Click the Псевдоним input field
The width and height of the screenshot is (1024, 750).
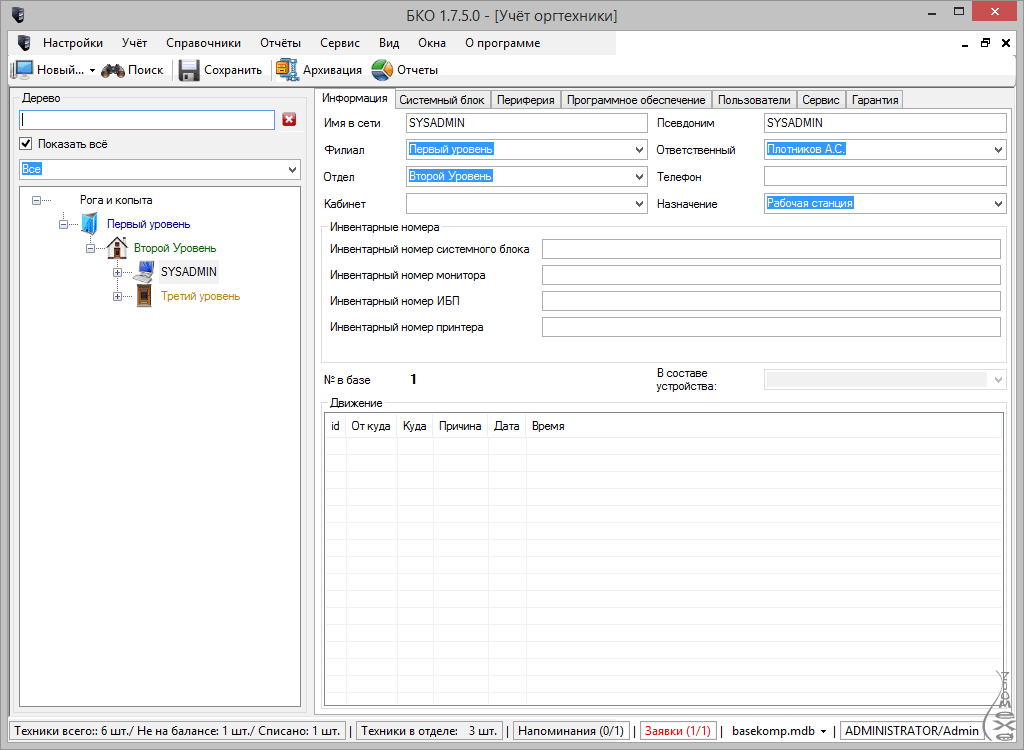point(885,123)
